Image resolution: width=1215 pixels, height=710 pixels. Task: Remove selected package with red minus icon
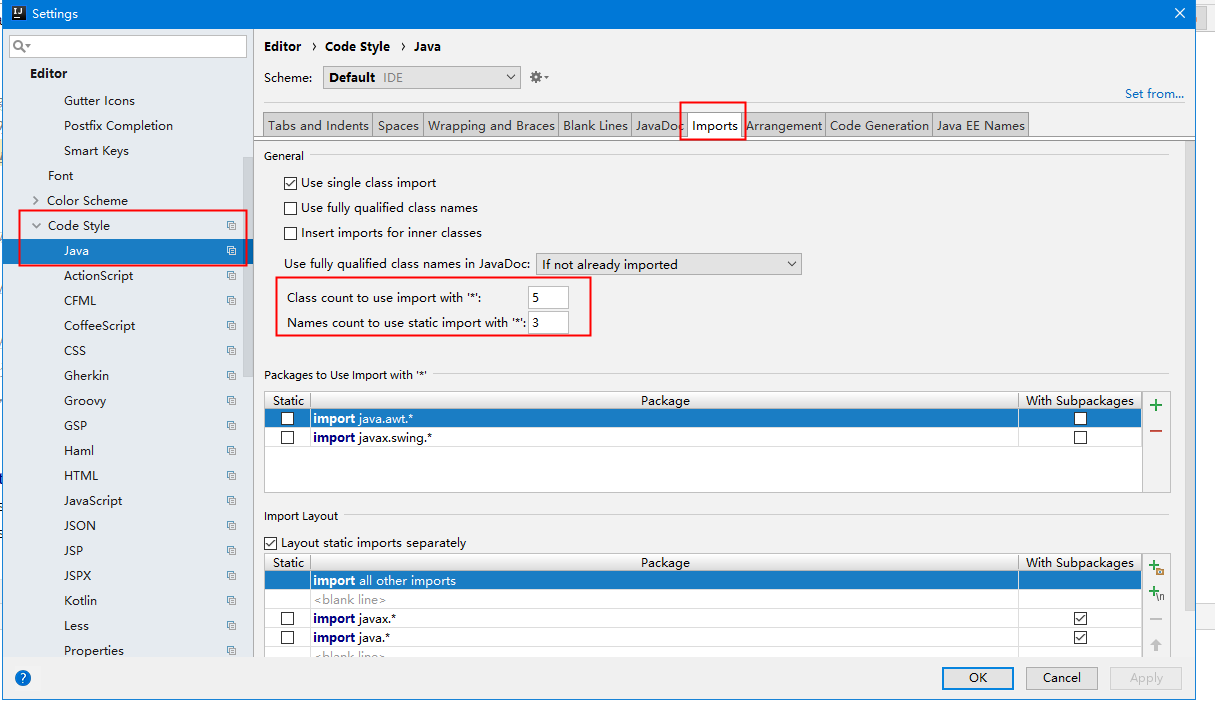point(1156,430)
